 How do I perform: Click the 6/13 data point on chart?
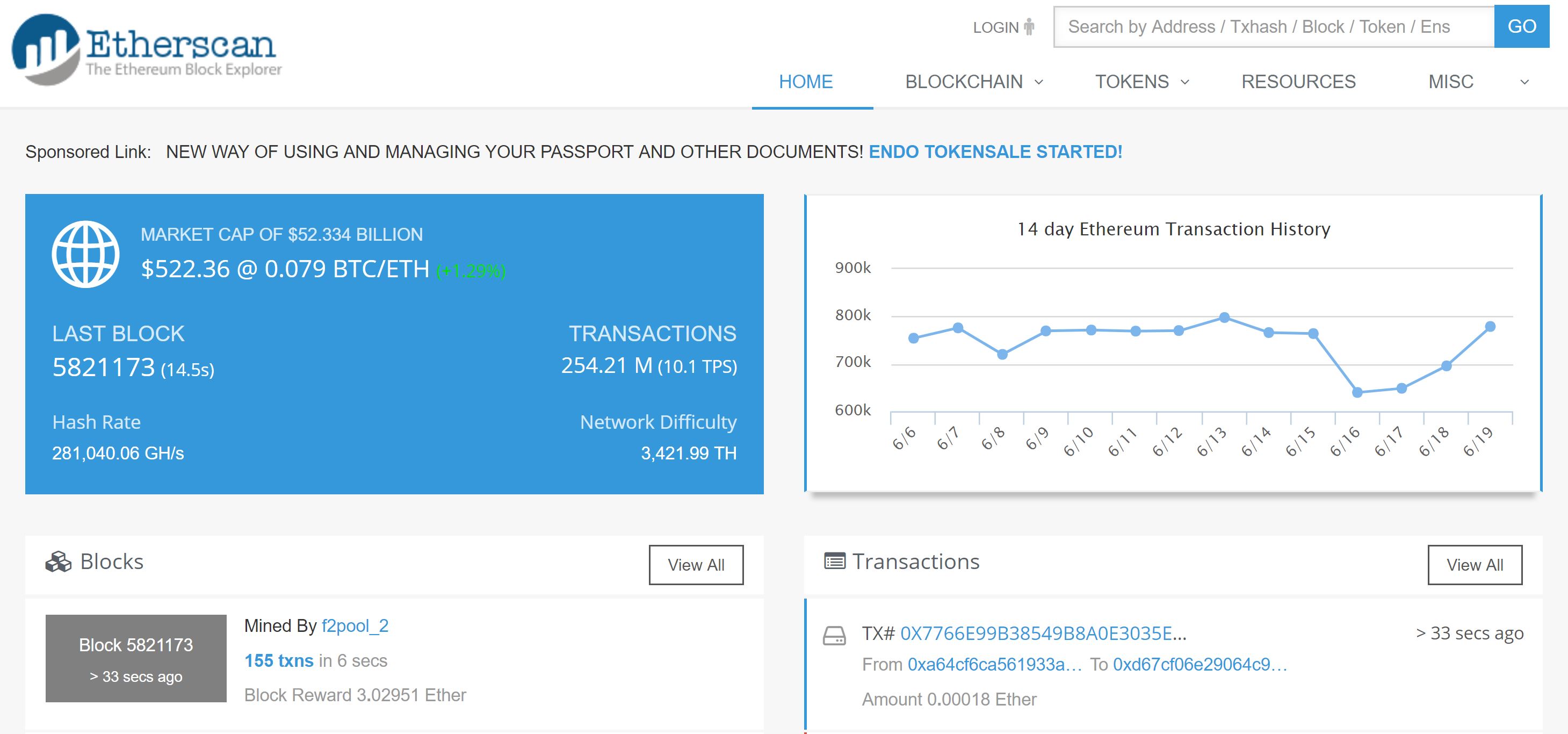pos(1224,318)
